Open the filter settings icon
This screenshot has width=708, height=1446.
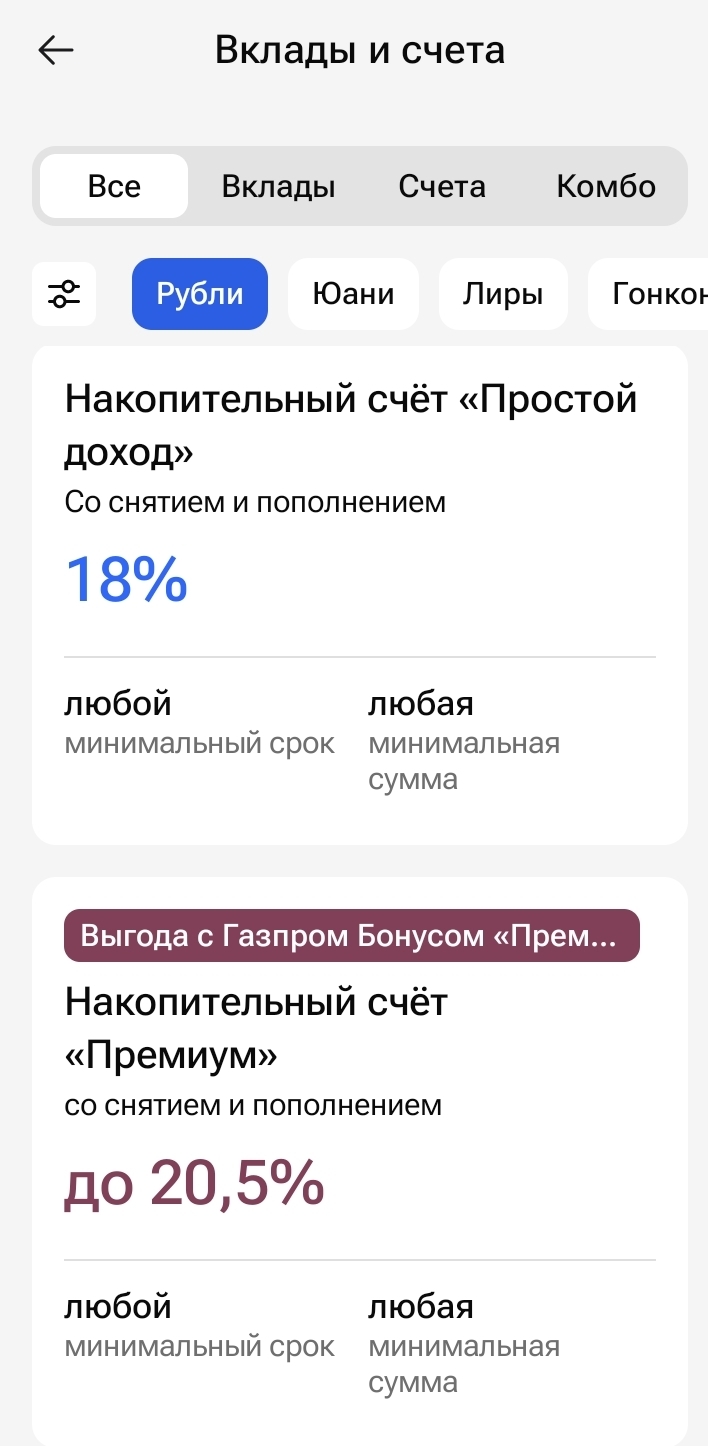point(64,294)
